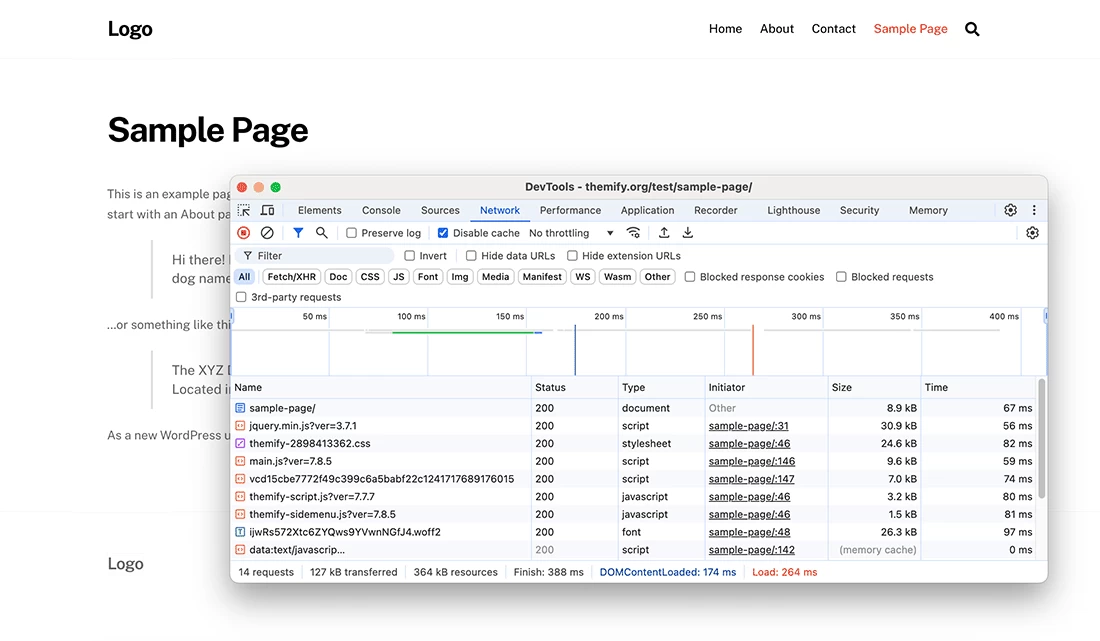Click the About link in site navigation
This screenshot has height=641, width=1100.
tap(776, 29)
